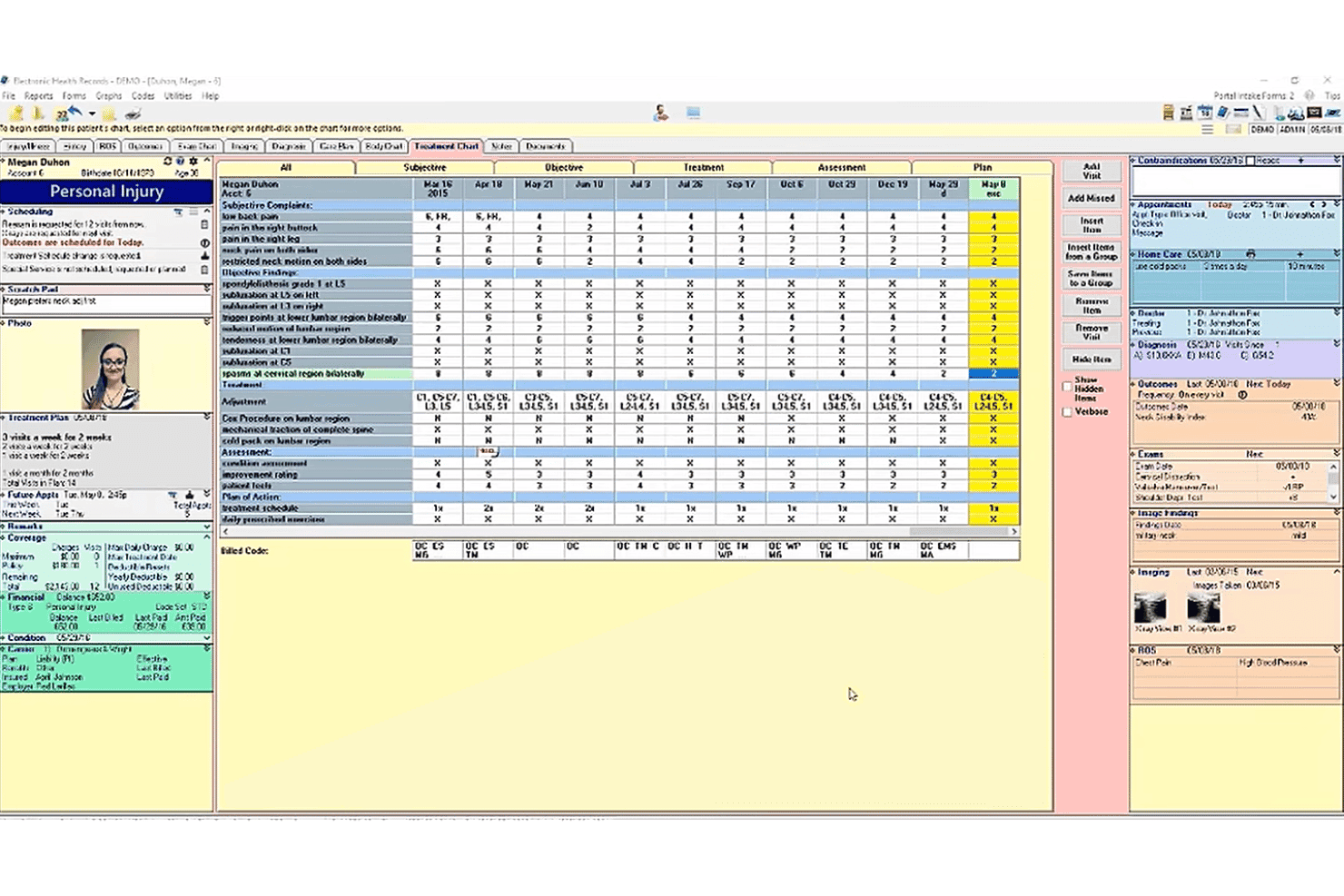The width and height of the screenshot is (1344, 896).
Task: Open the dropdown arrow next to undo icon
Action: [92, 114]
